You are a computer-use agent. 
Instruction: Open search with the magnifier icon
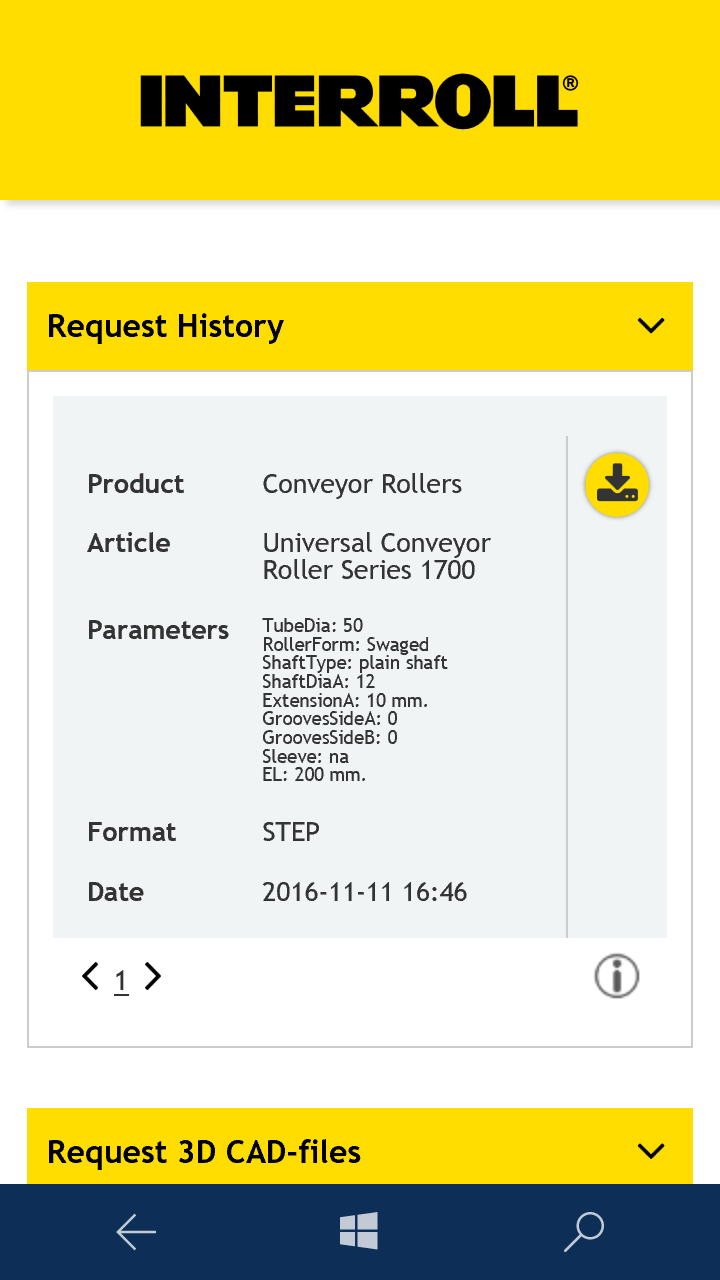[584, 1231]
